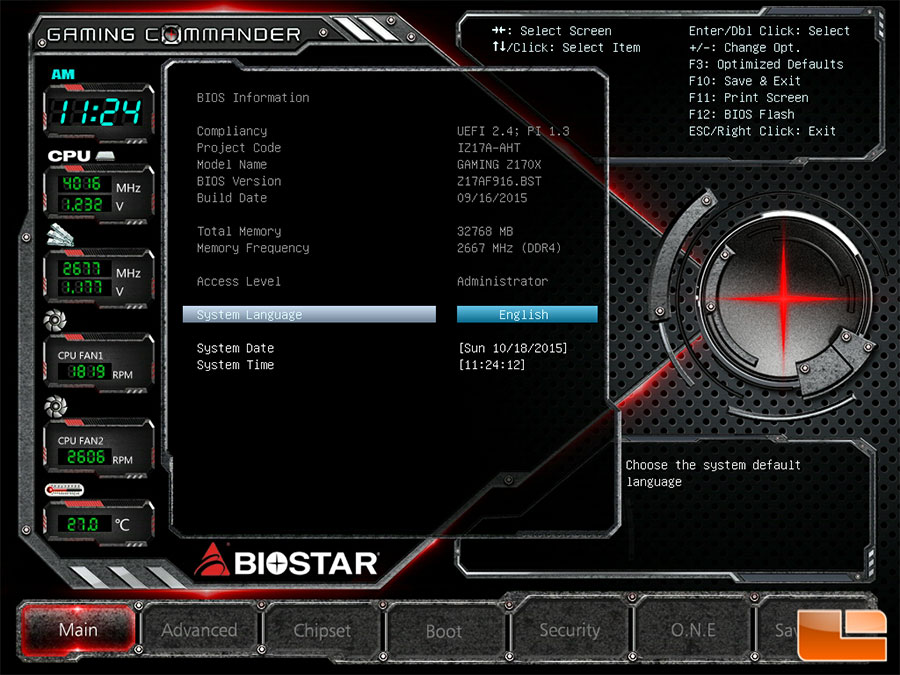Click the thermometer temperature icon
The height and width of the screenshot is (675, 900).
click(x=64, y=490)
